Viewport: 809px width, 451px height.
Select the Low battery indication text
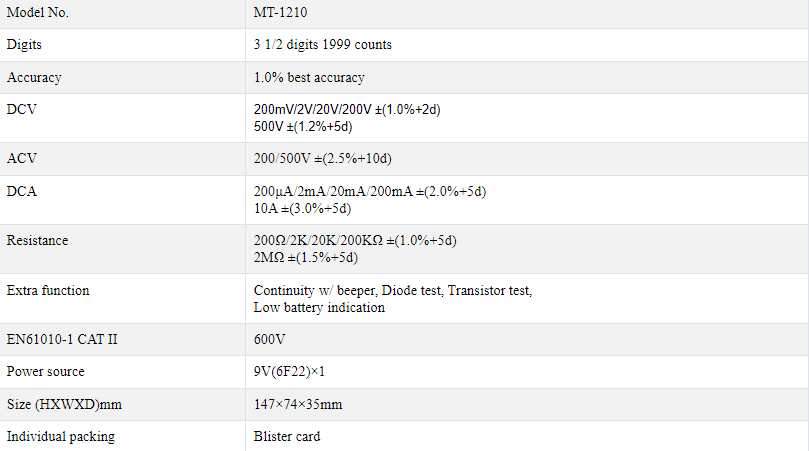tap(319, 308)
